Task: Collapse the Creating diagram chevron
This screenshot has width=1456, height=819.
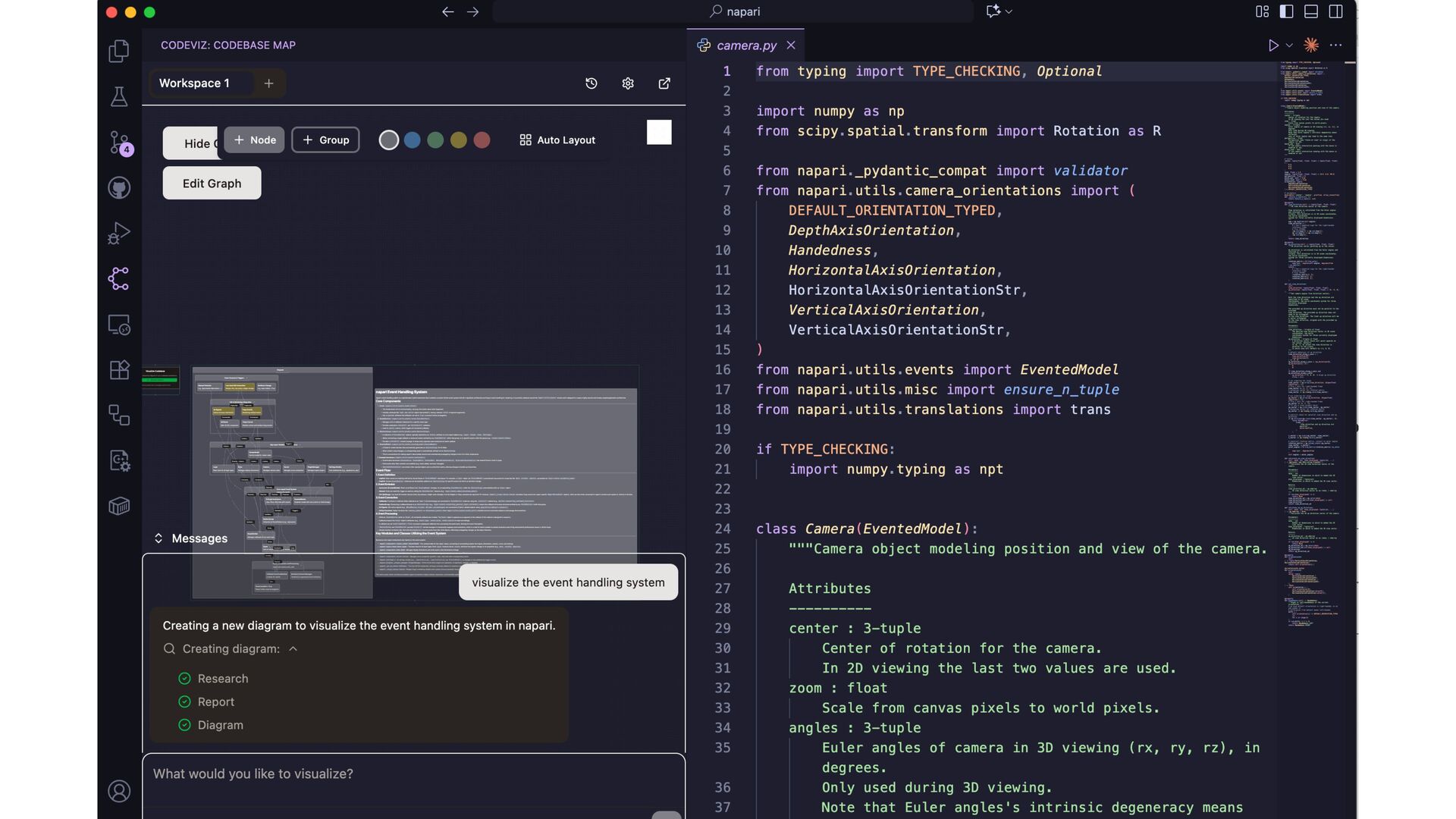Action: 293,649
